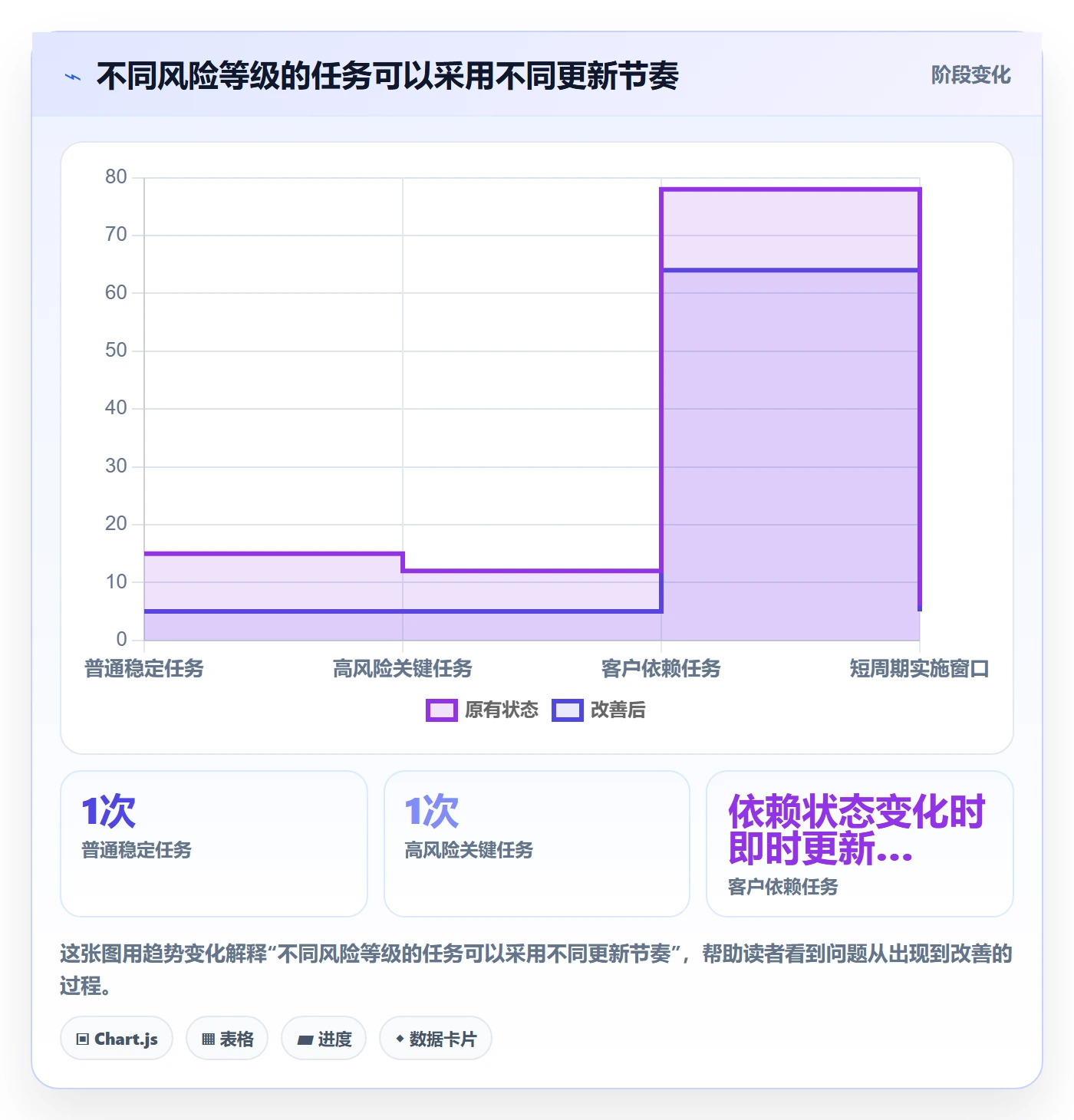Click the 短周期实施窗口 x-axis label
1074x1120 pixels.
click(919, 669)
